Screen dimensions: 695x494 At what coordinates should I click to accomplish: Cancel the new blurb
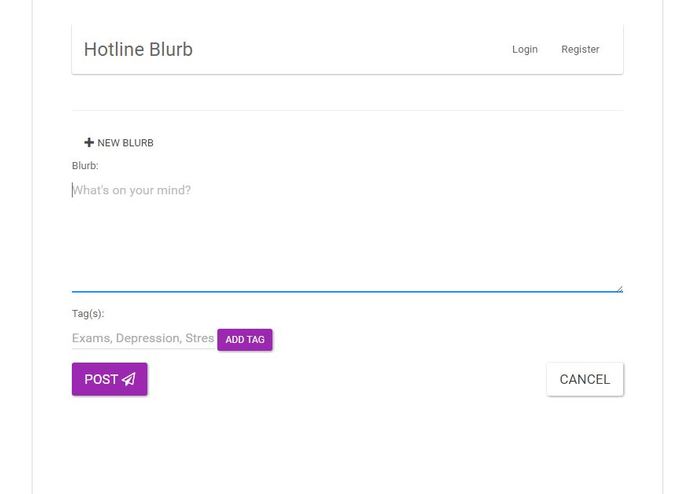(x=585, y=379)
